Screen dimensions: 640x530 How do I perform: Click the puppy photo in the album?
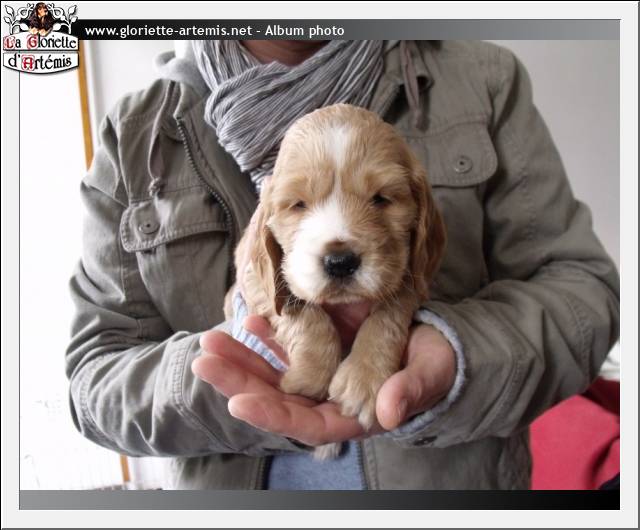coord(320,265)
